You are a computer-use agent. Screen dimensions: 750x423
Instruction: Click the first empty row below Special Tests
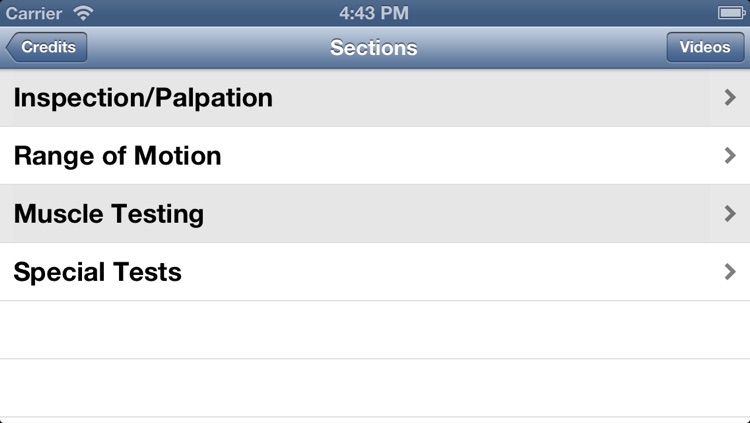375,330
